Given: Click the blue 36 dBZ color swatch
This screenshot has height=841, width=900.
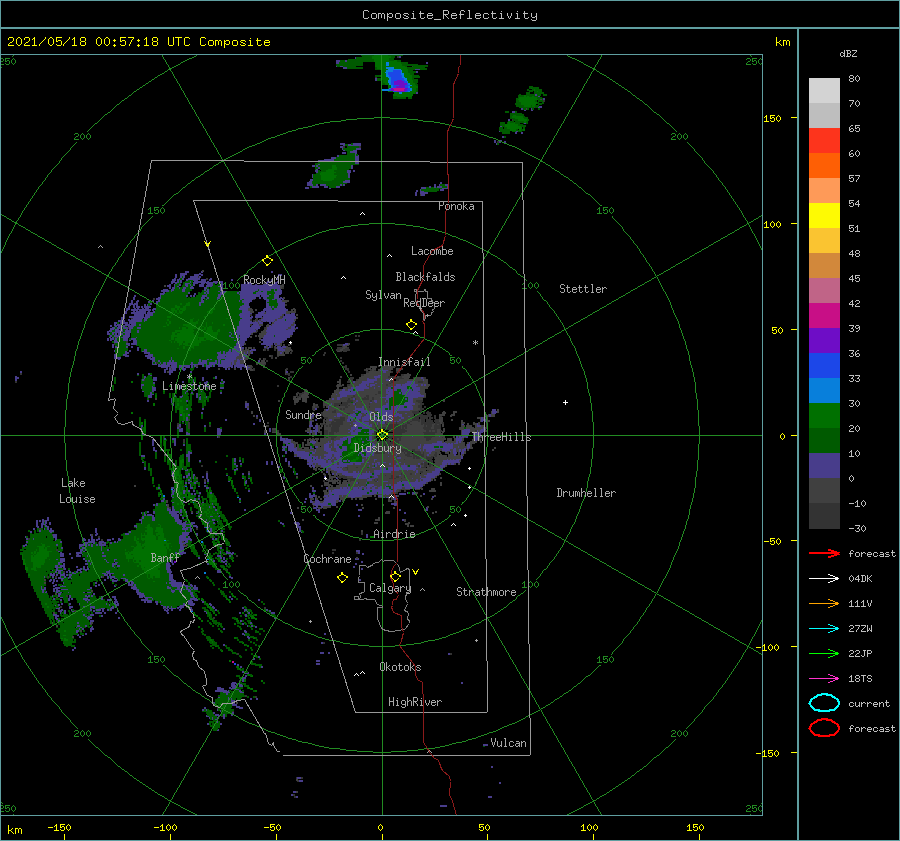Looking at the screenshot, I should click(824, 365).
